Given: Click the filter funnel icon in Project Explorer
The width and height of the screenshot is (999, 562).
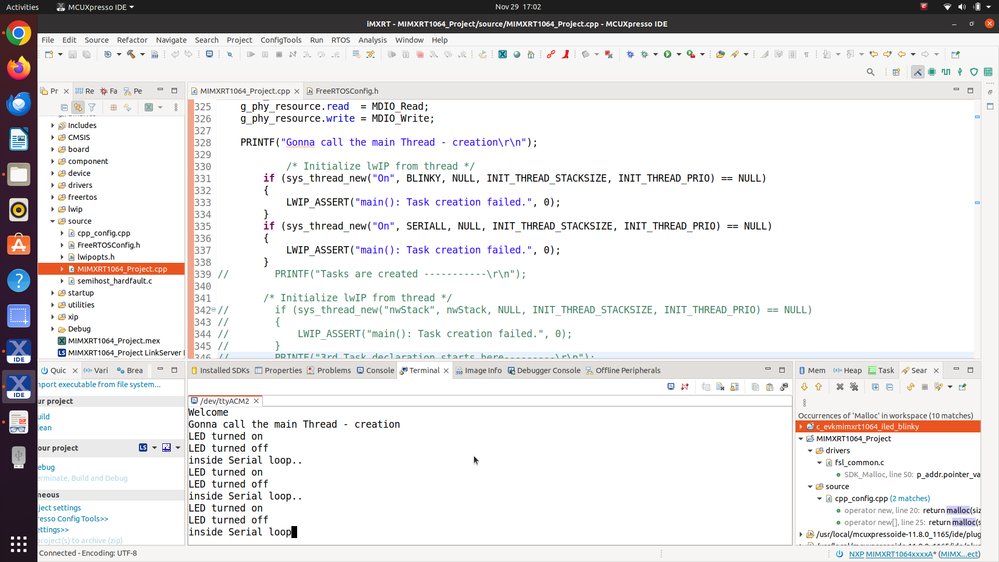Looking at the screenshot, I should tap(92, 108).
